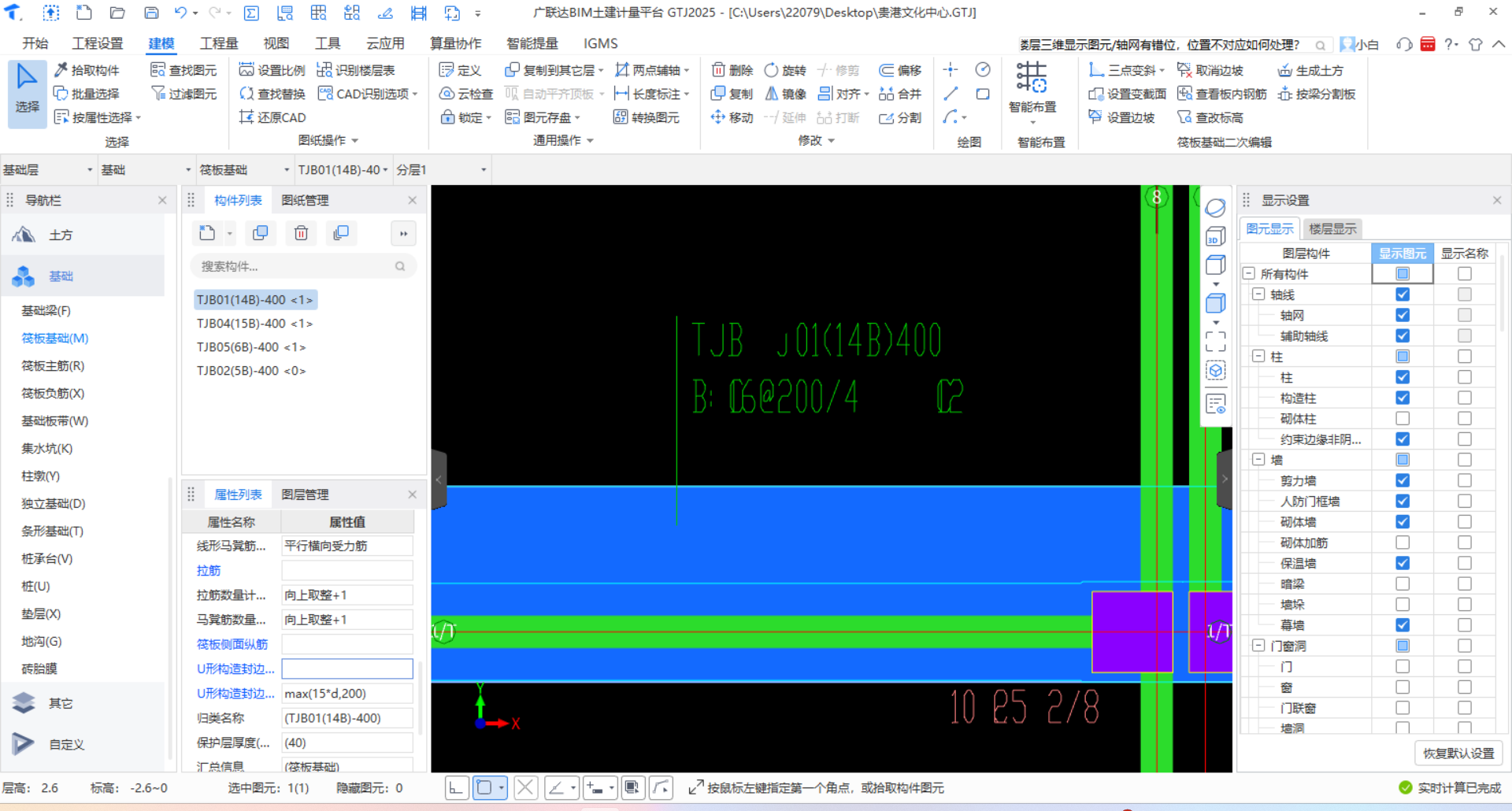Expand the 图纸操作 group arrow
The height and width of the screenshot is (811, 1512).
click(x=355, y=141)
